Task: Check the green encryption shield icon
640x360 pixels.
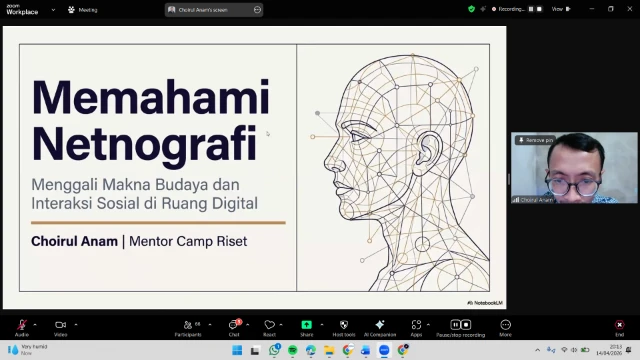Action: coord(471,9)
